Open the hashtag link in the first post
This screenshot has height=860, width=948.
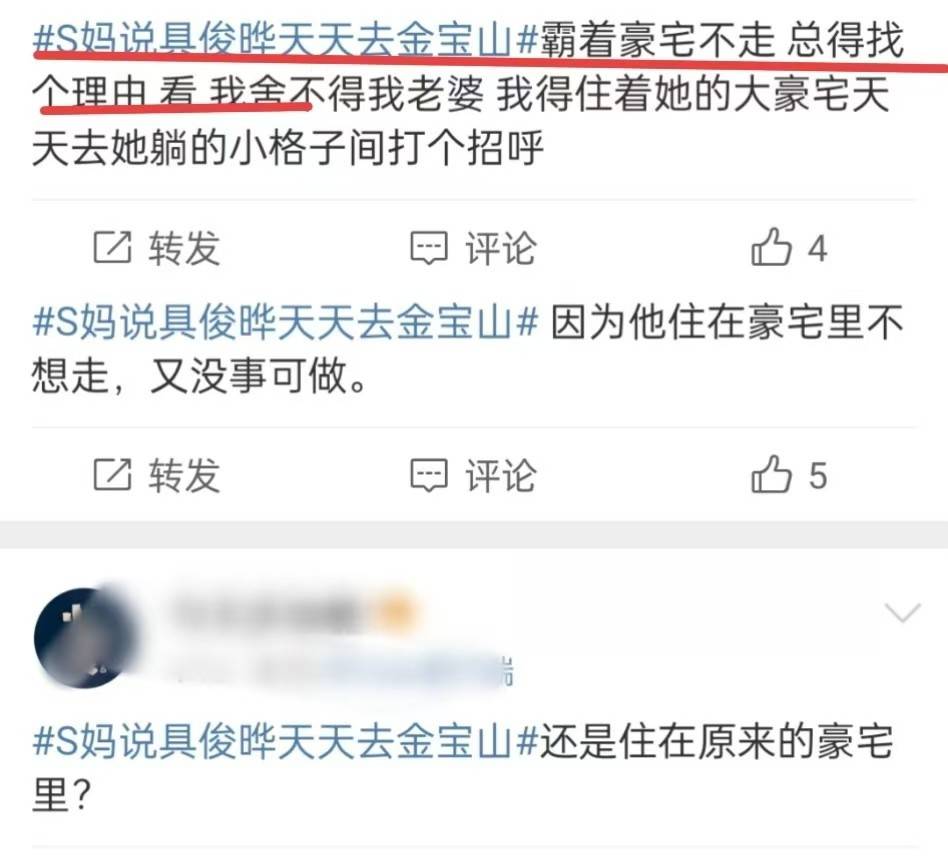pos(285,40)
